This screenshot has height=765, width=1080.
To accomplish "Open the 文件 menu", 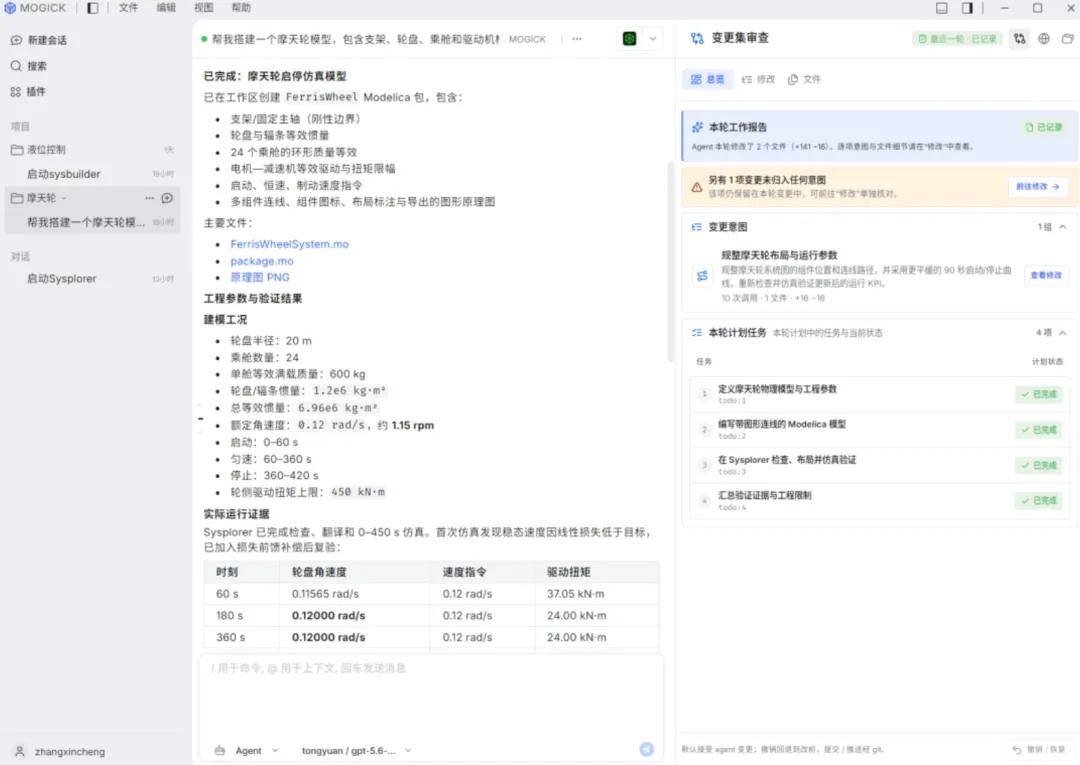I will (128, 8).
